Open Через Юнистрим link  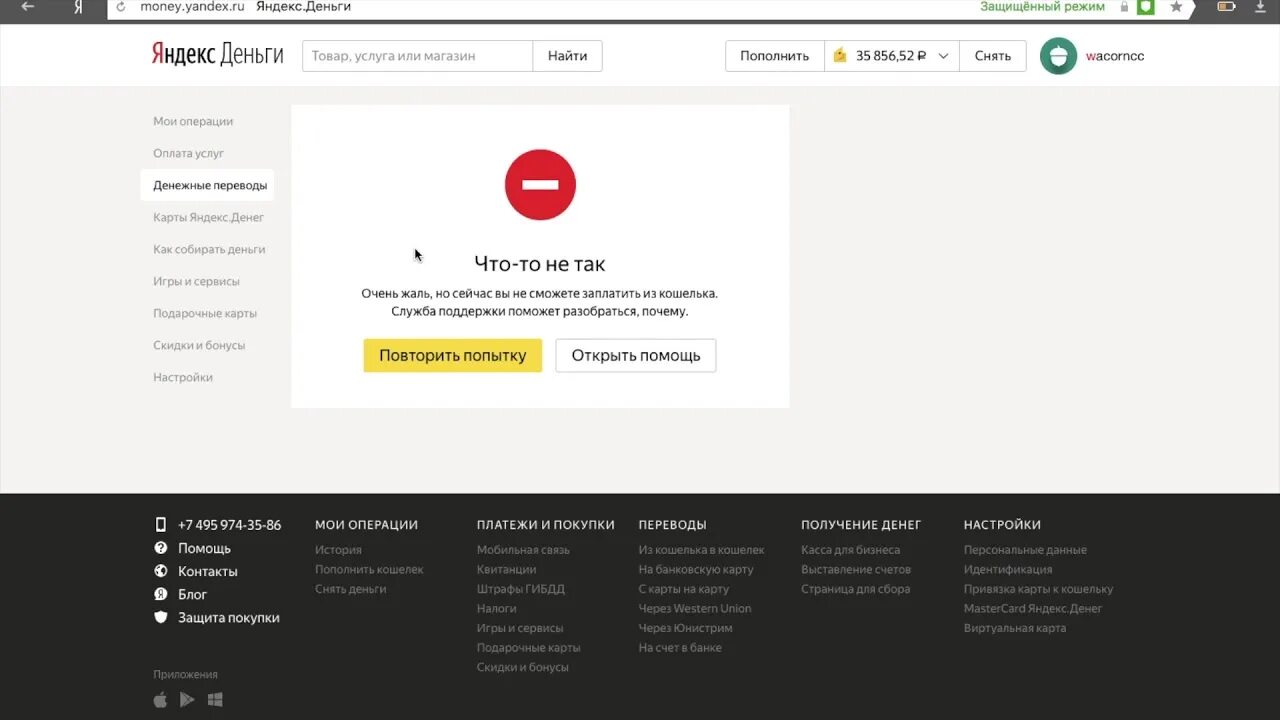[x=686, y=628]
